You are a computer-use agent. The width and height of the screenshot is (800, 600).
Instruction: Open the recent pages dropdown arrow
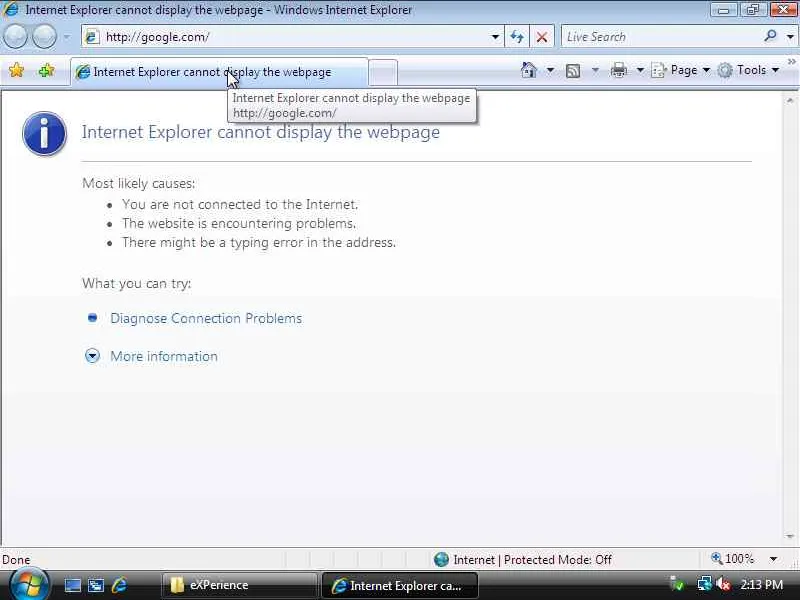pos(67,37)
